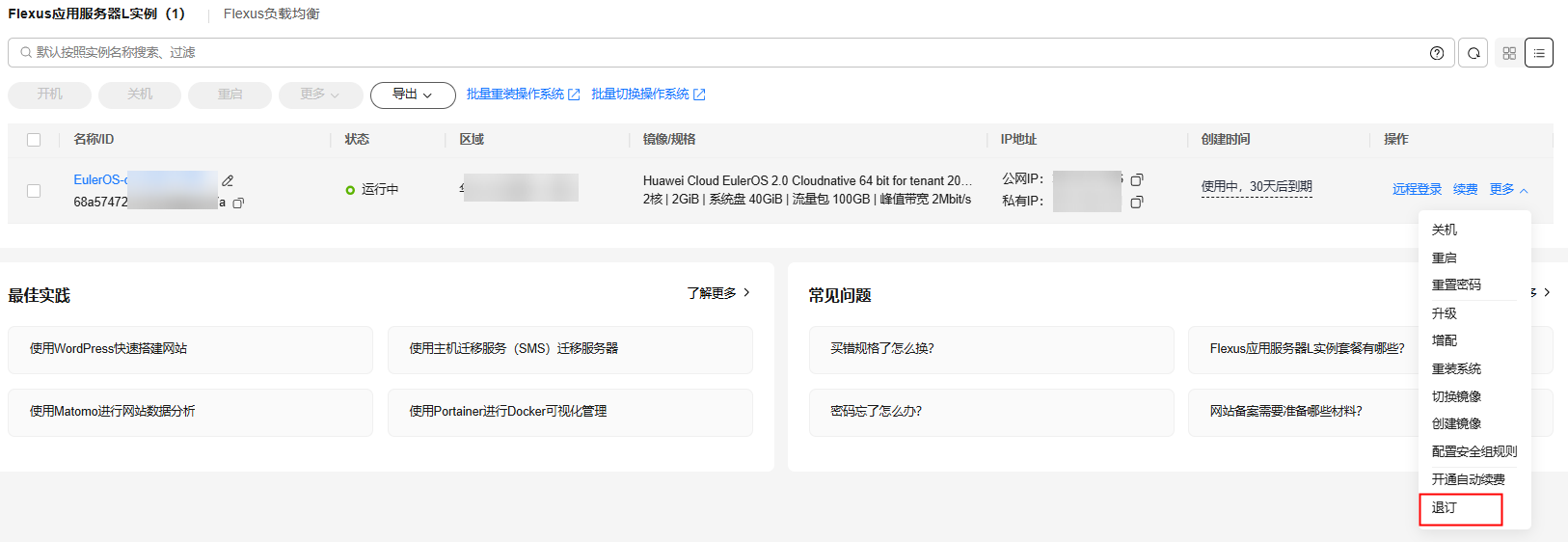Open 使用WordPress快速搭建网站 card

click(x=190, y=349)
